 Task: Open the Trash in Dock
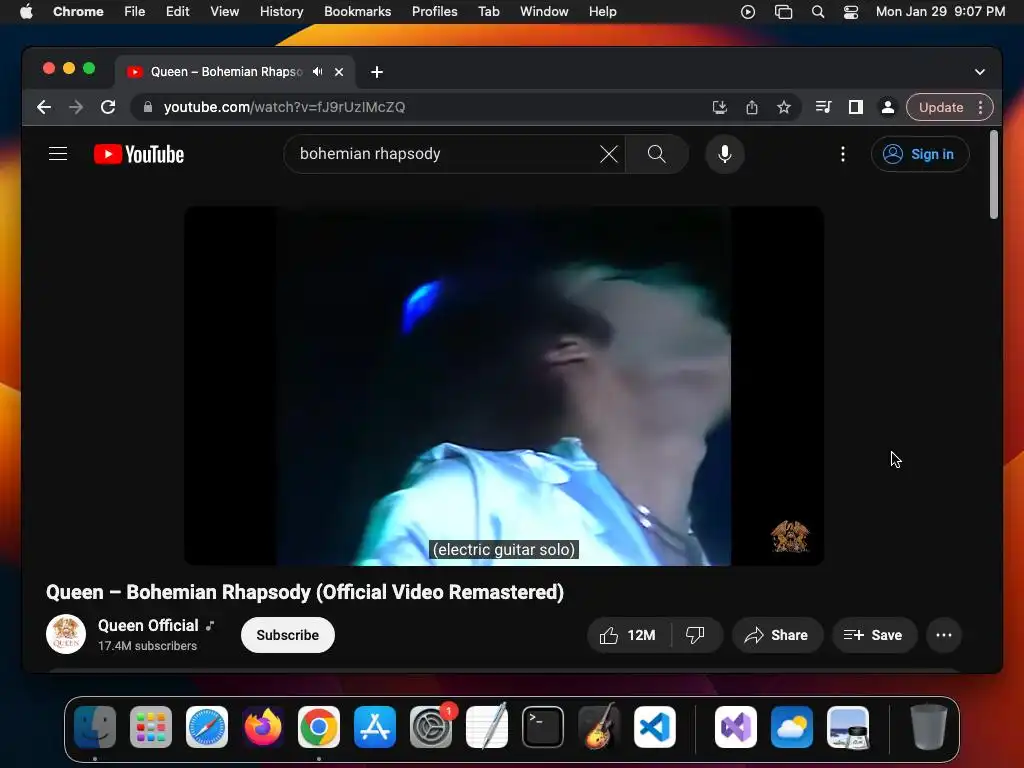click(x=929, y=726)
